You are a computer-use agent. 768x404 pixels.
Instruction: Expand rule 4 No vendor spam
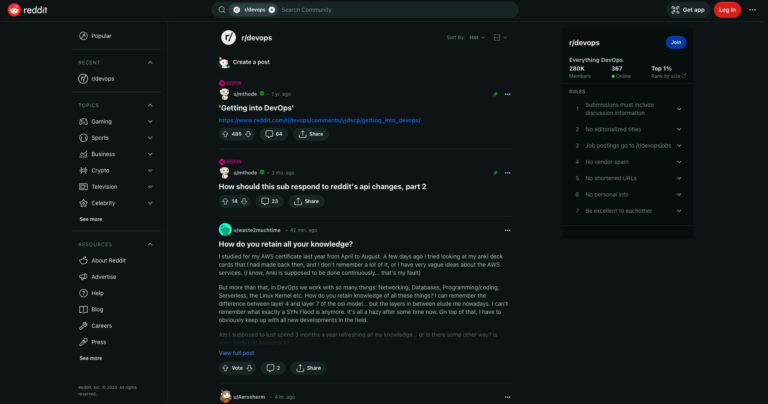pyautogui.click(x=679, y=162)
